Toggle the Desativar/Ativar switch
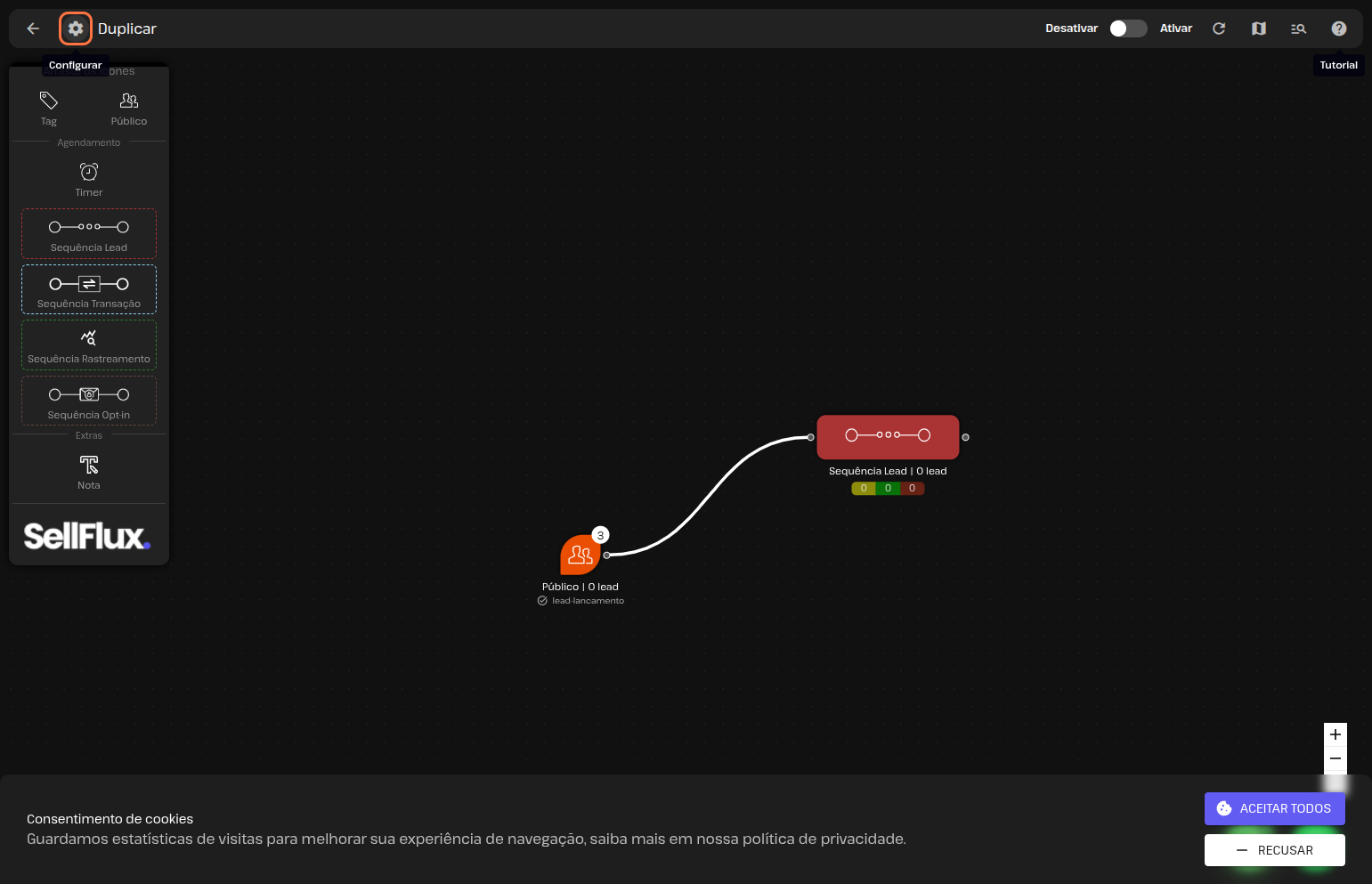This screenshot has width=1372, height=884. [x=1127, y=28]
